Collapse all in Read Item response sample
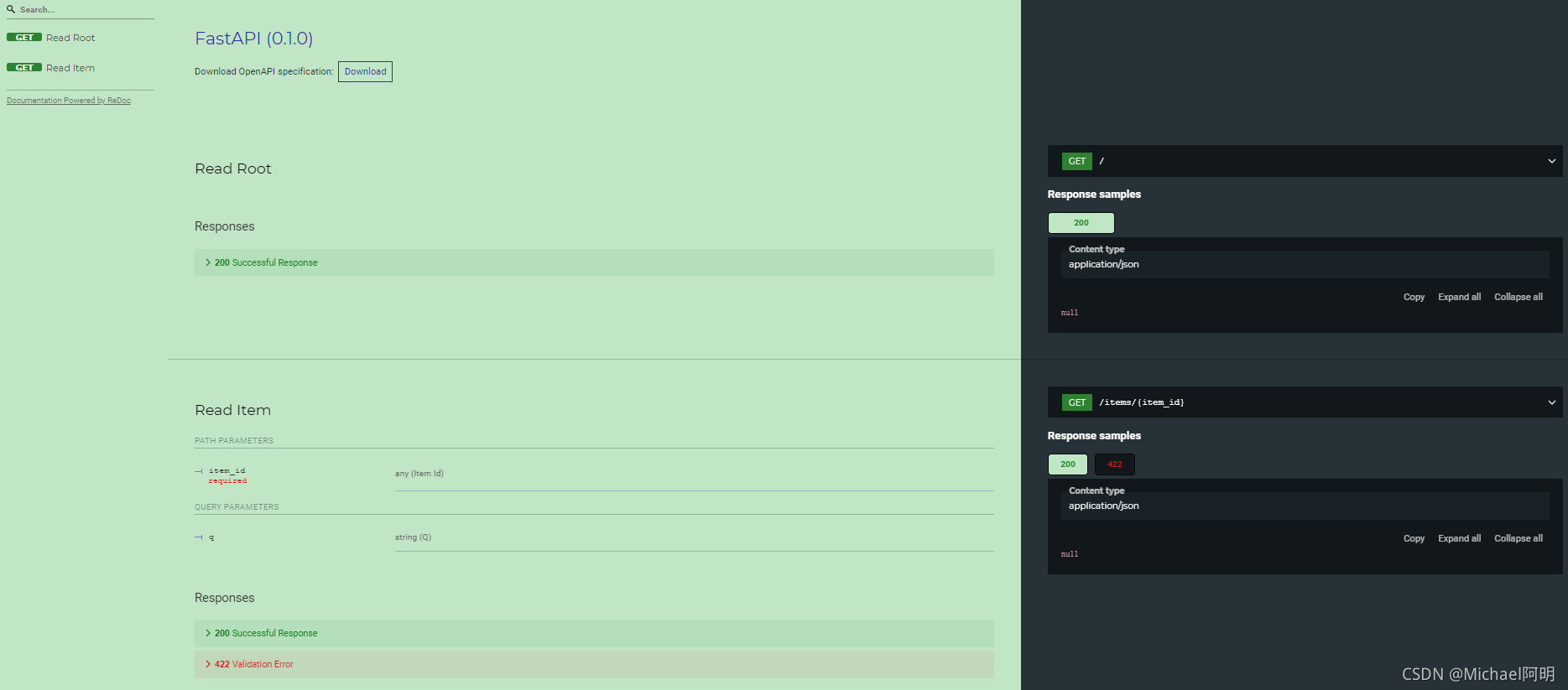This screenshot has height=690, width=1568. pyautogui.click(x=1518, y=538)
